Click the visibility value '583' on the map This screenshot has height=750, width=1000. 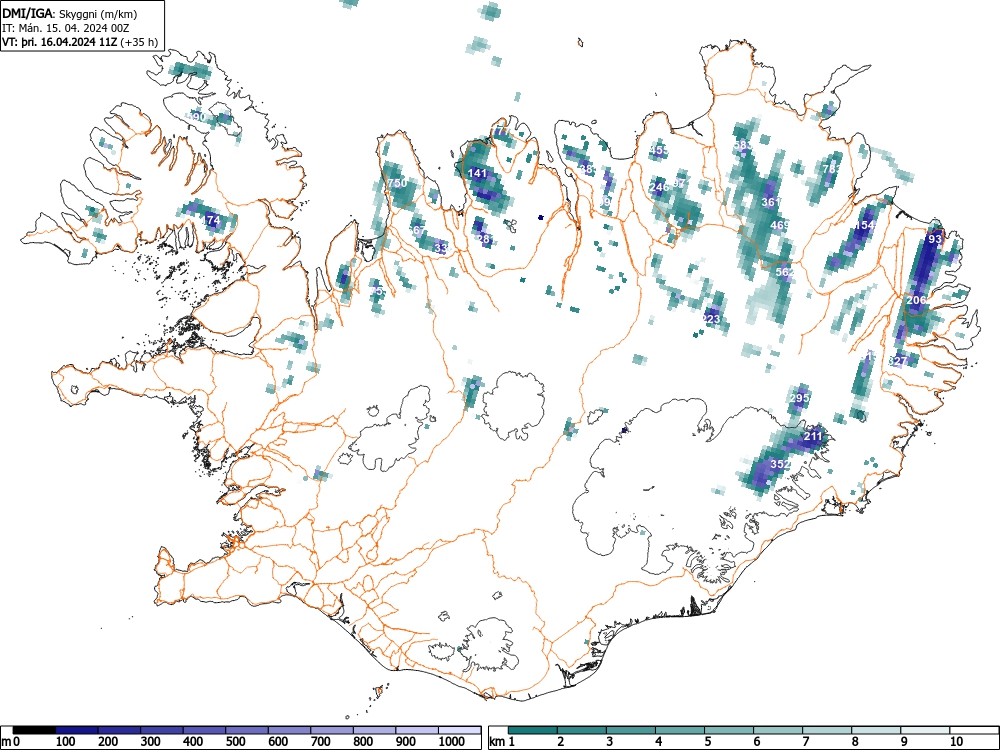pyautogui.click(x=743, y=145)
